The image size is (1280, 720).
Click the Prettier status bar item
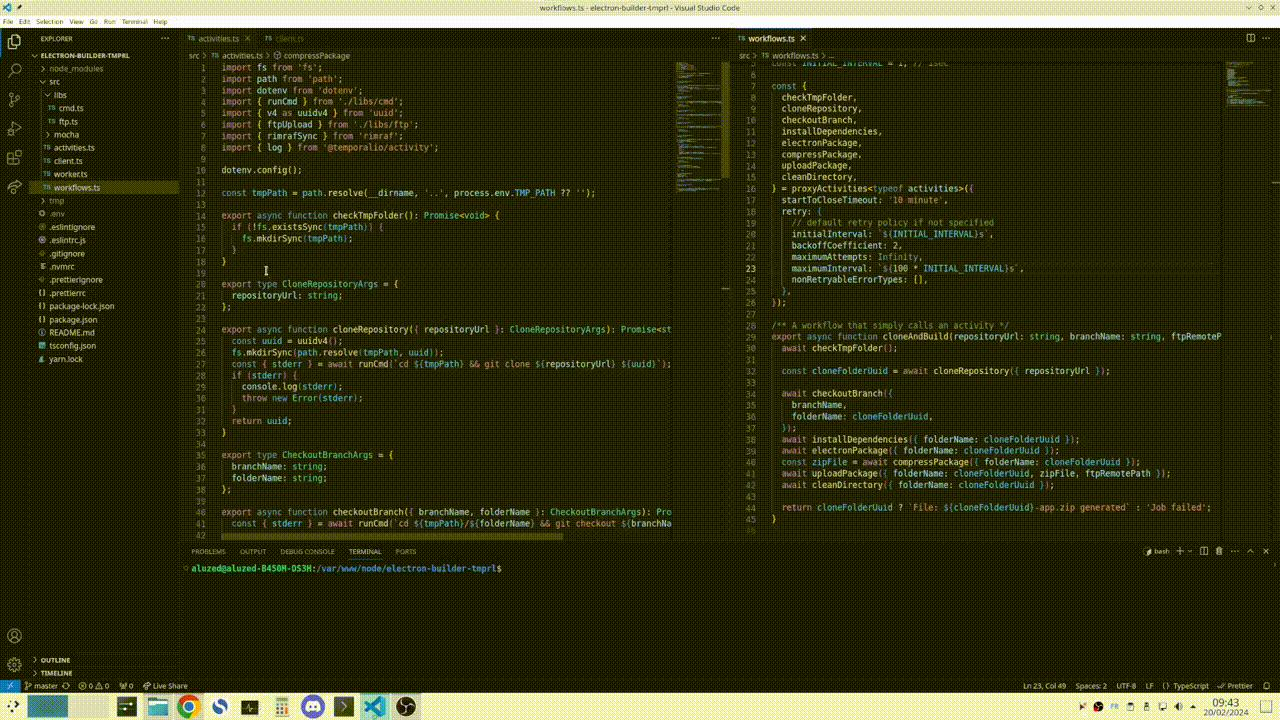tap(1235, 686)
